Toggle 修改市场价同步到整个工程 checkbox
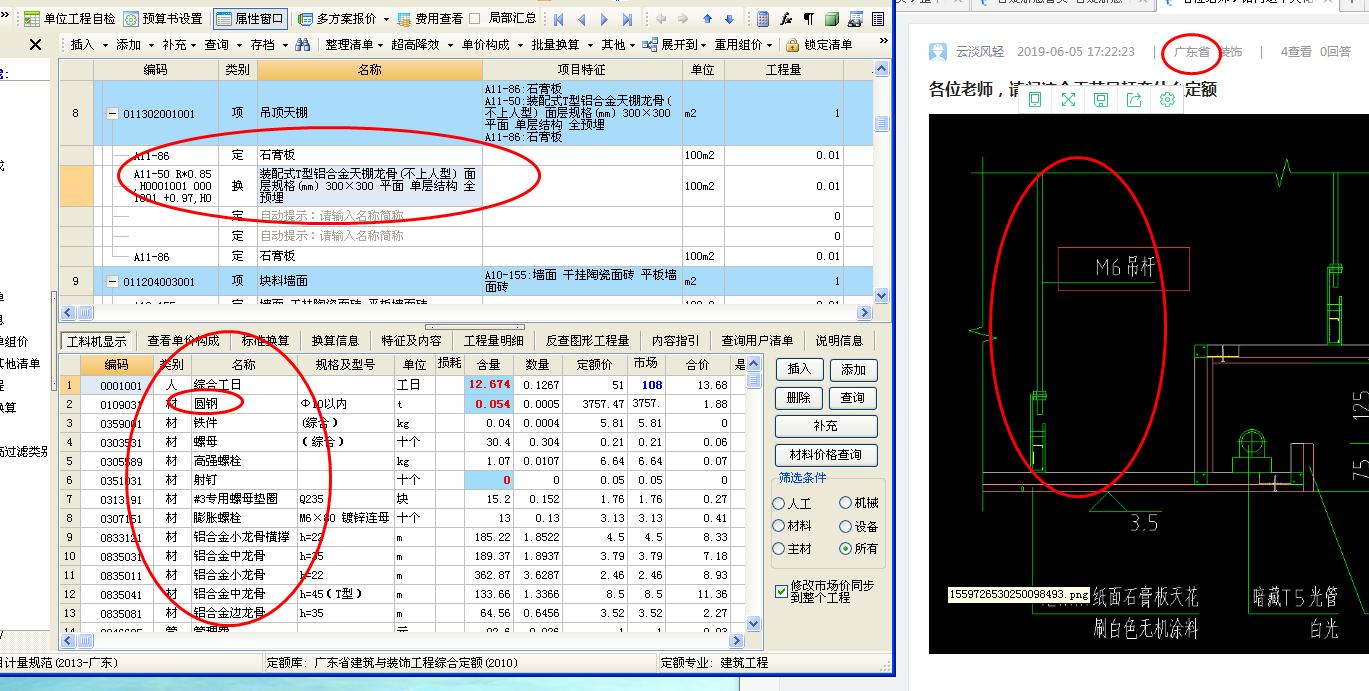Screen dimensions: 1369x691 [x=781, y=591]
